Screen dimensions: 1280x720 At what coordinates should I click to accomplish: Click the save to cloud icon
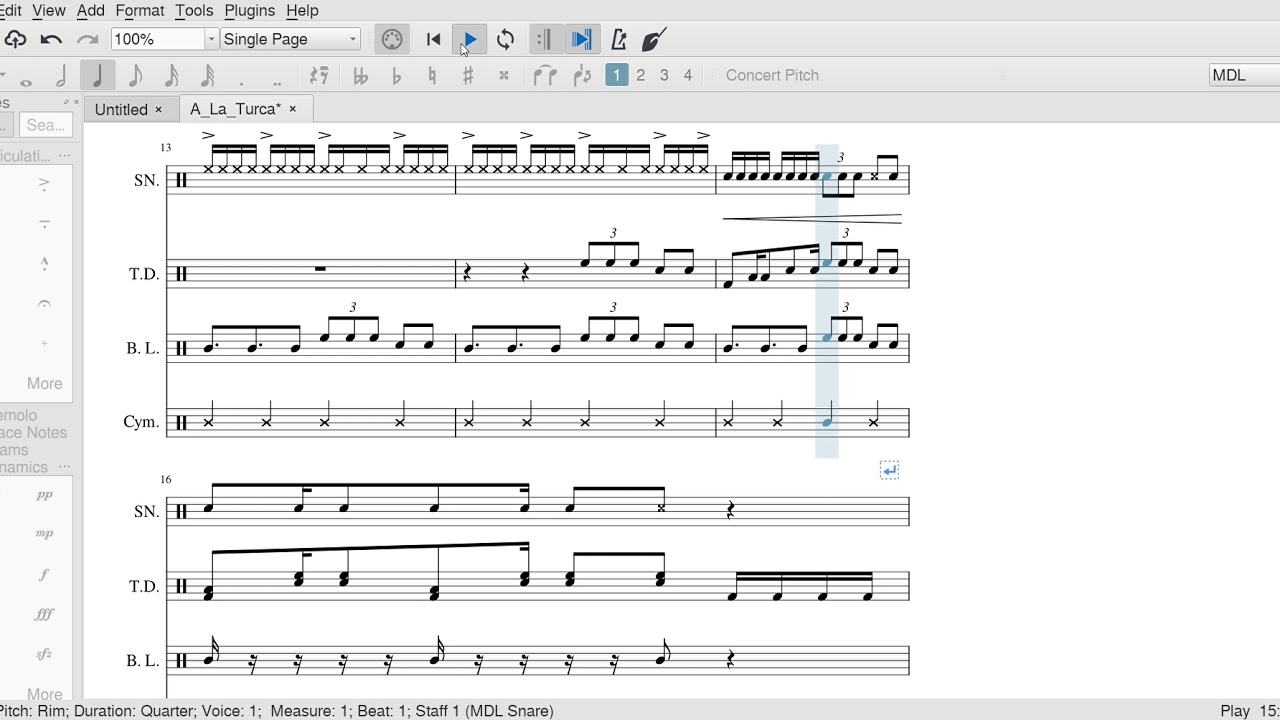(x=15, y=40)
